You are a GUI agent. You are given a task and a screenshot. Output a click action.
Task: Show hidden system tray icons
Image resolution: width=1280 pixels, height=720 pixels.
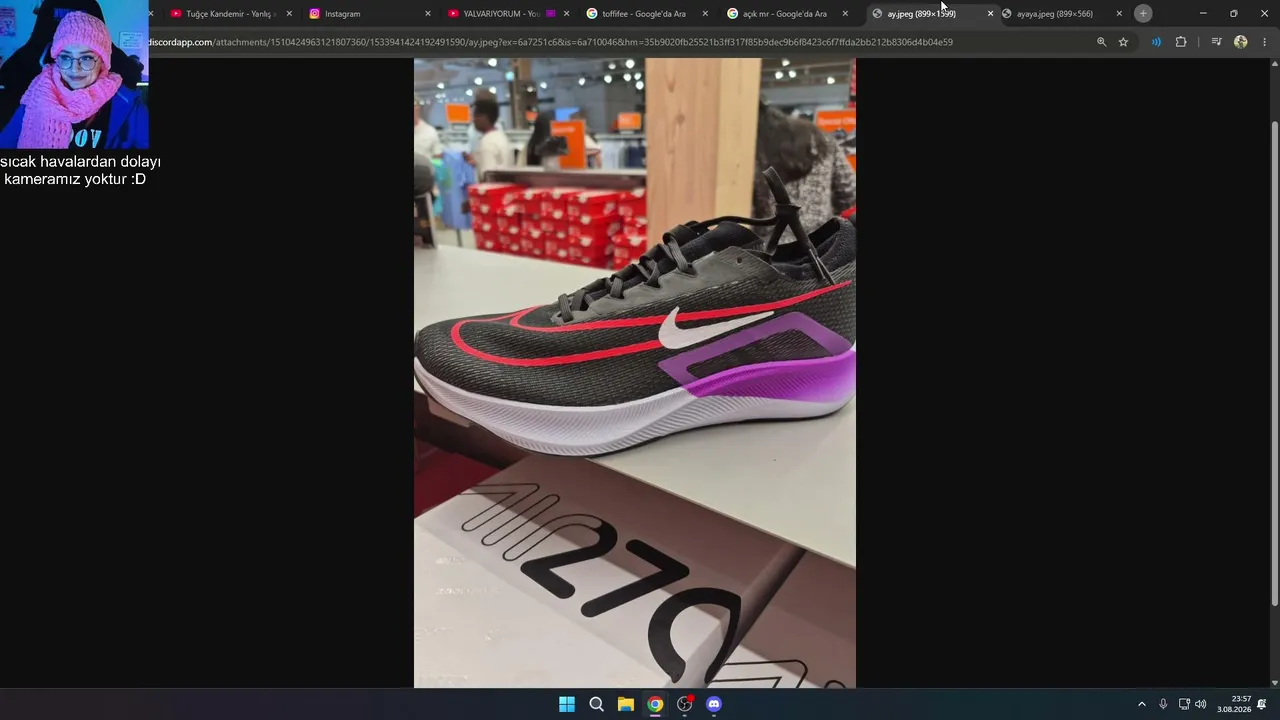point(1142,704)
